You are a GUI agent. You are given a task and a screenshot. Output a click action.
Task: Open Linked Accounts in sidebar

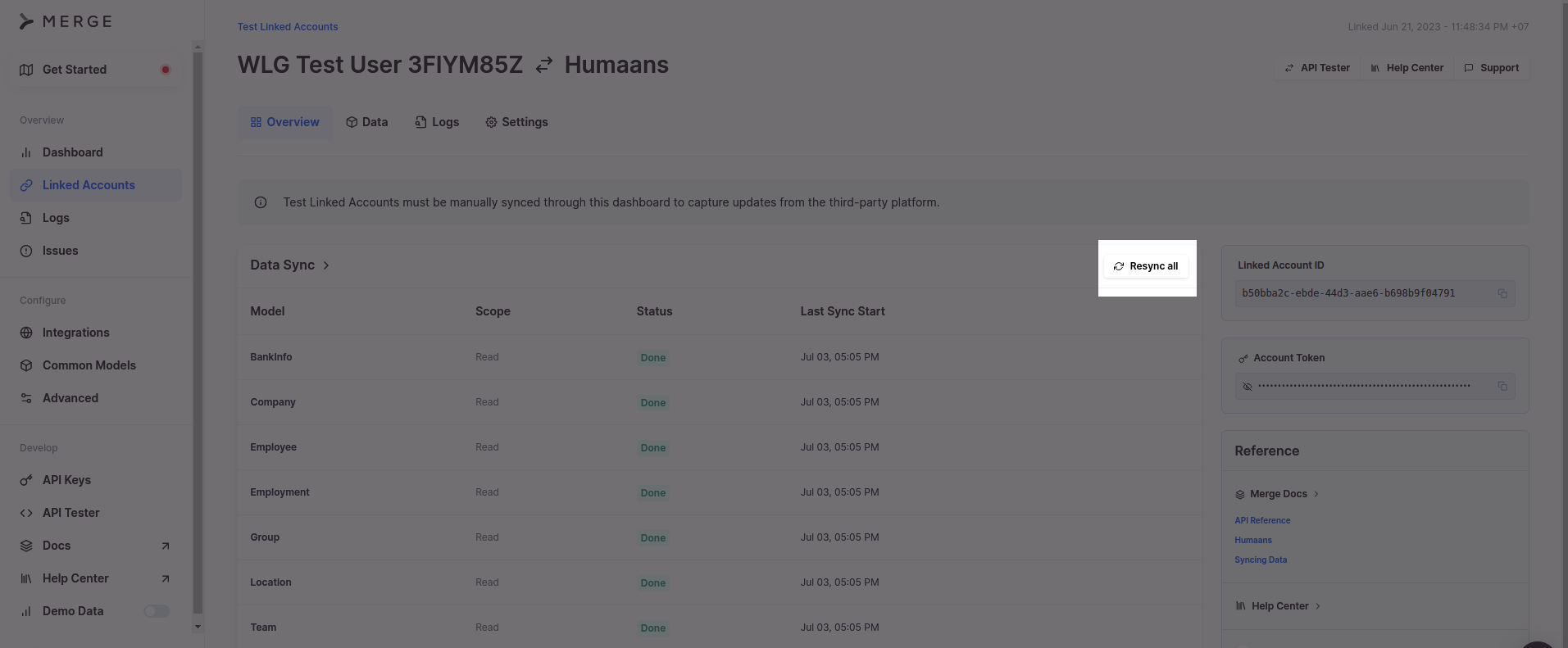click(96, 185)
